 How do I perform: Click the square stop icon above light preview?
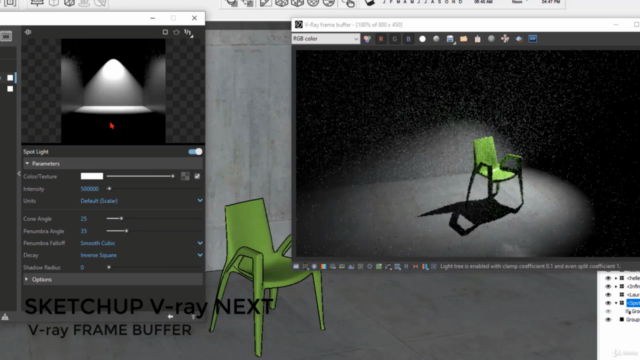pyautogui.click(x=165, y=32)
